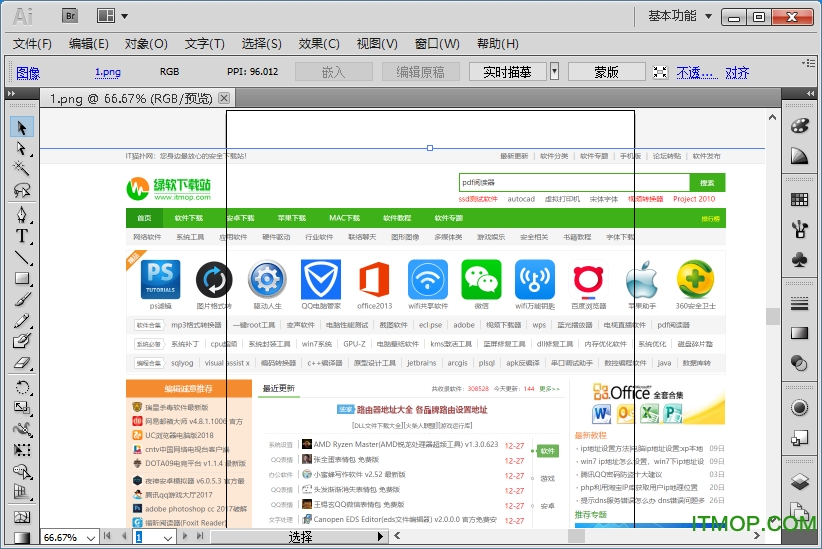Close the 1.png document tab

pyautogui.click(x=224, y=98)
